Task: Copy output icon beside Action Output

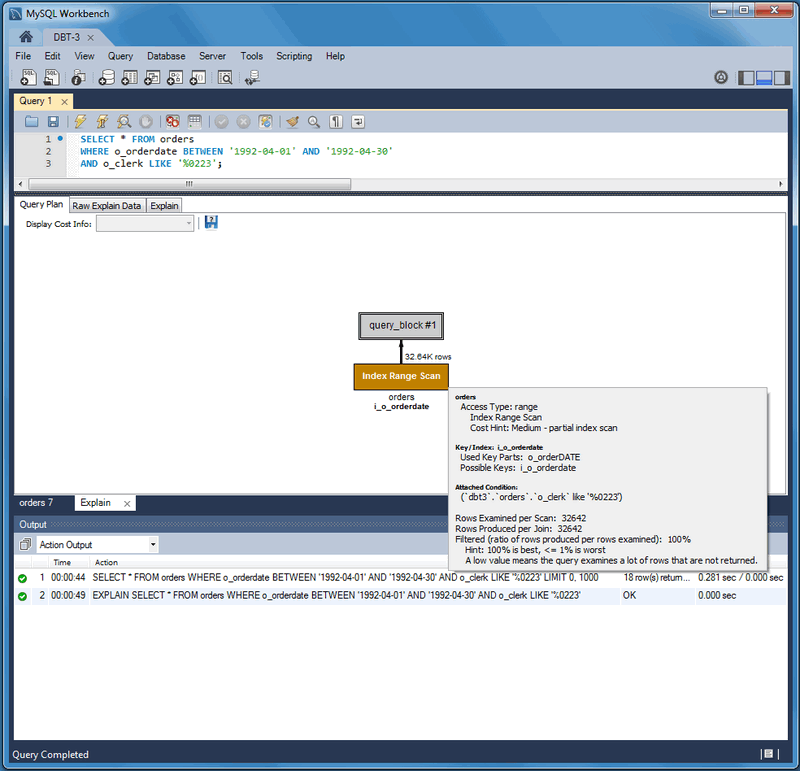Action: tap(24, 544)
